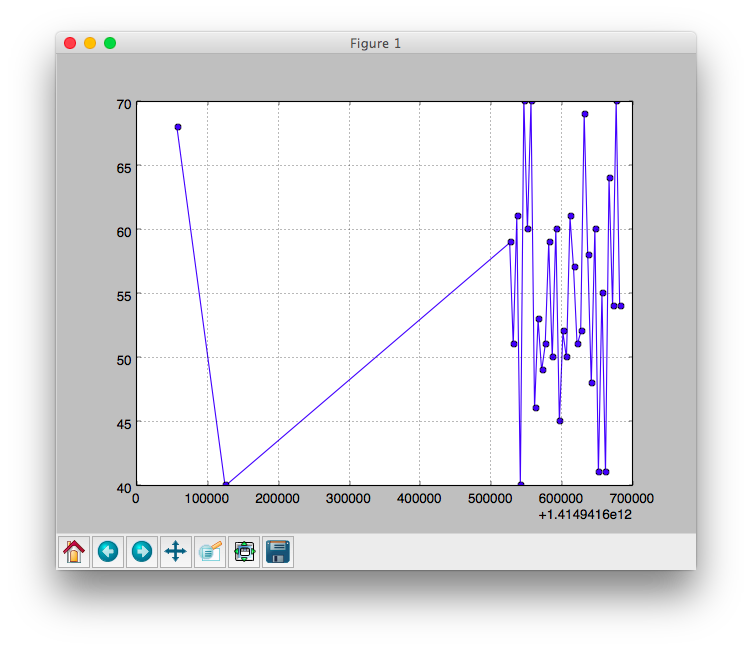Click the Figure 1 window title
Viewport: 752px width, 650px height.
[375, 44]
